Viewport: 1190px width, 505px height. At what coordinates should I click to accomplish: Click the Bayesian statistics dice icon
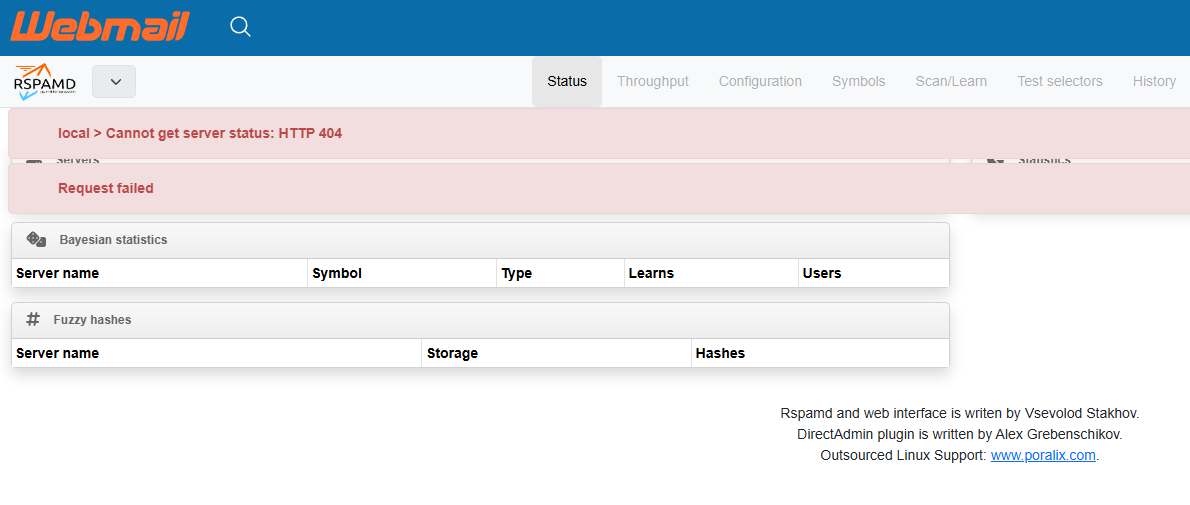(36, 240)
